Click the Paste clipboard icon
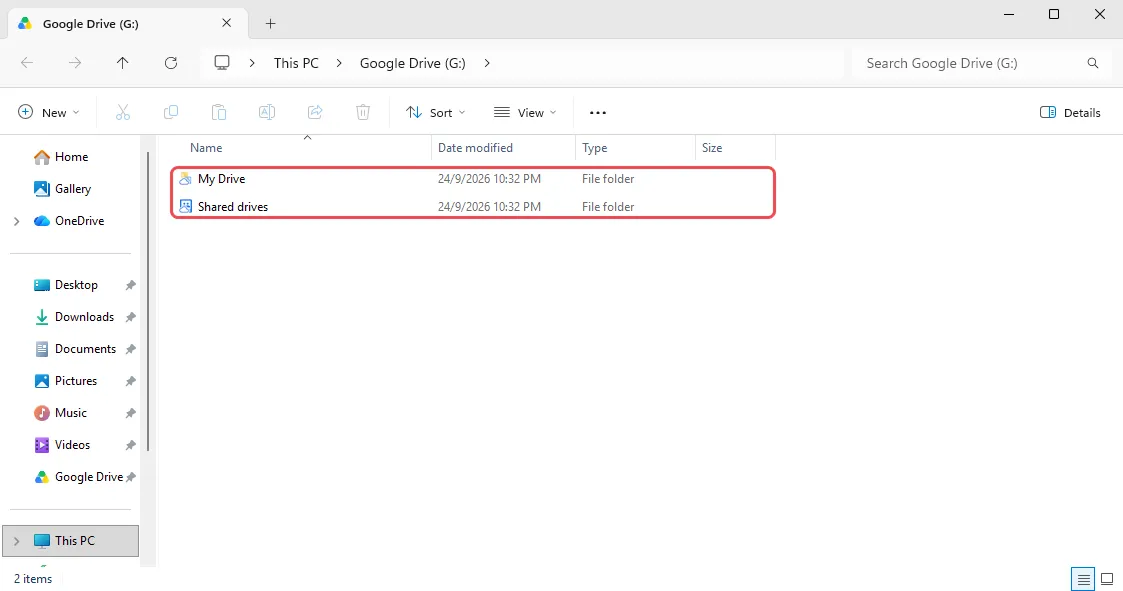Image resolution: width=1123 pixels, height=591 pixels. pos(218,112)
